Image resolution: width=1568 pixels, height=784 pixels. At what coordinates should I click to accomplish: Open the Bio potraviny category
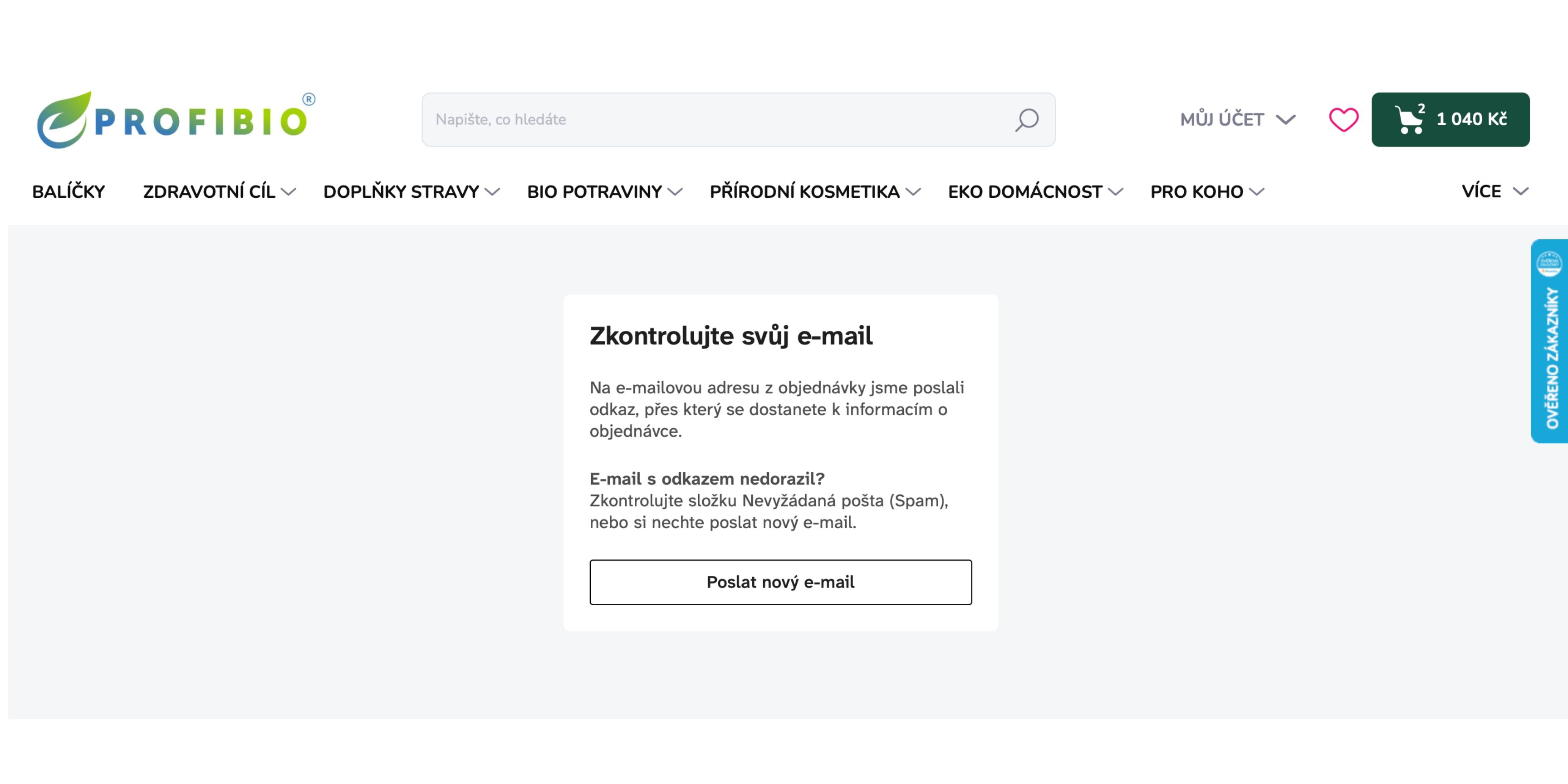click(594, 192)
